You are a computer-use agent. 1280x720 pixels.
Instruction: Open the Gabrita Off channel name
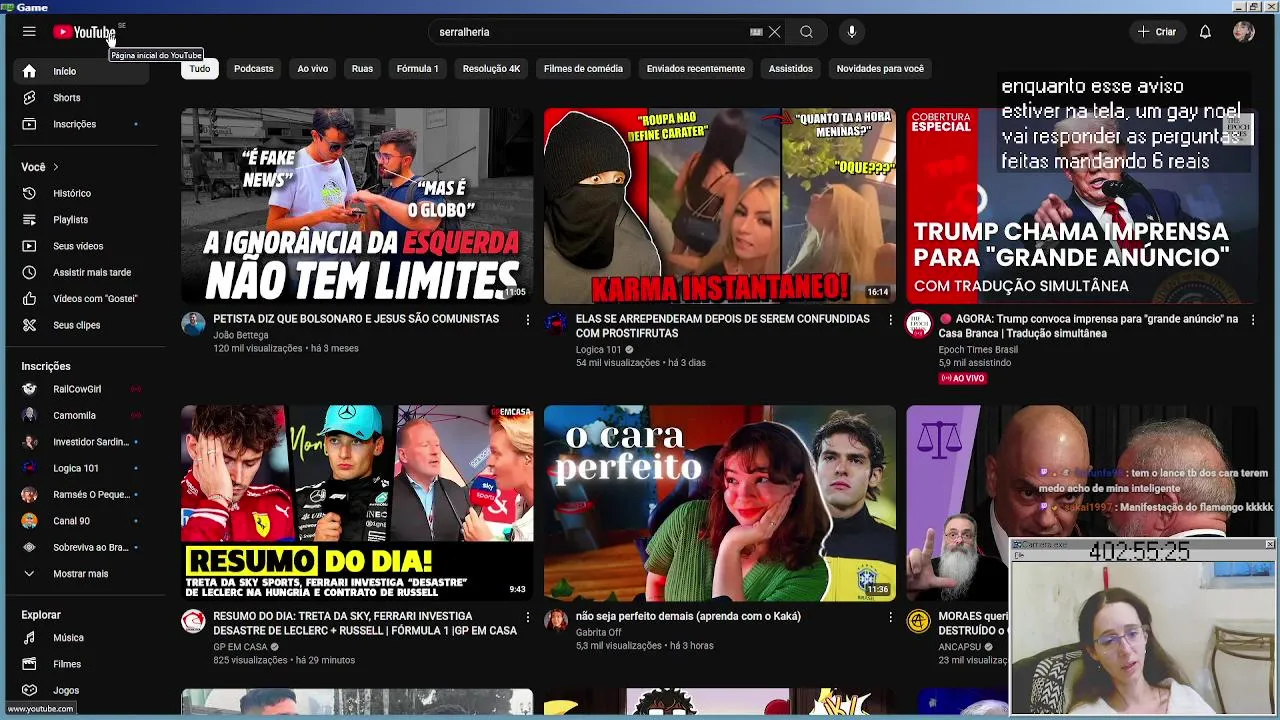[599, 633]
